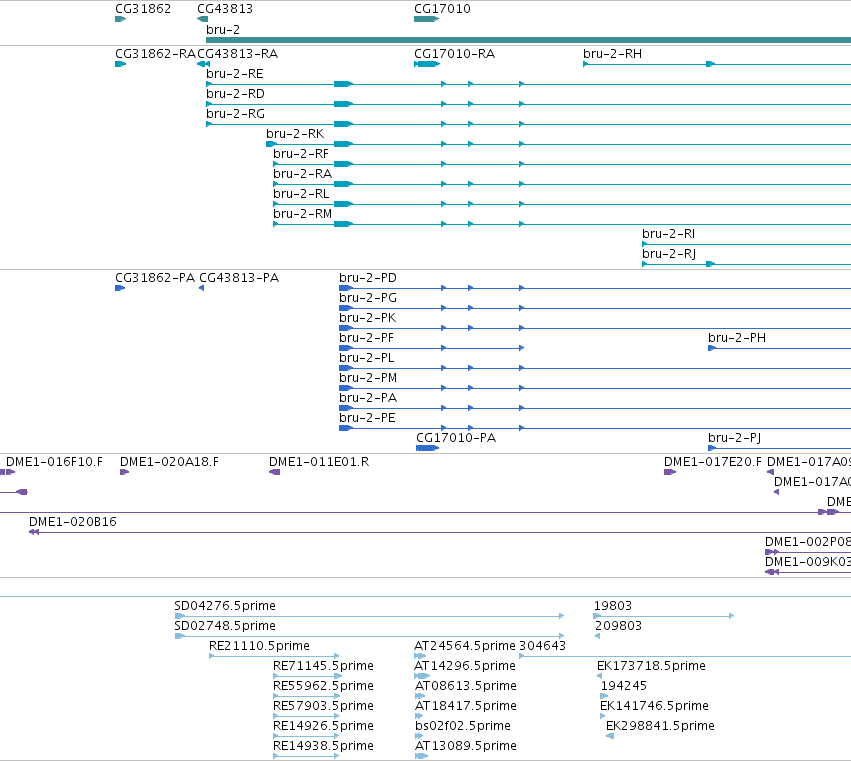Select the RE14938.5prime EST label

tap(323, 746)
